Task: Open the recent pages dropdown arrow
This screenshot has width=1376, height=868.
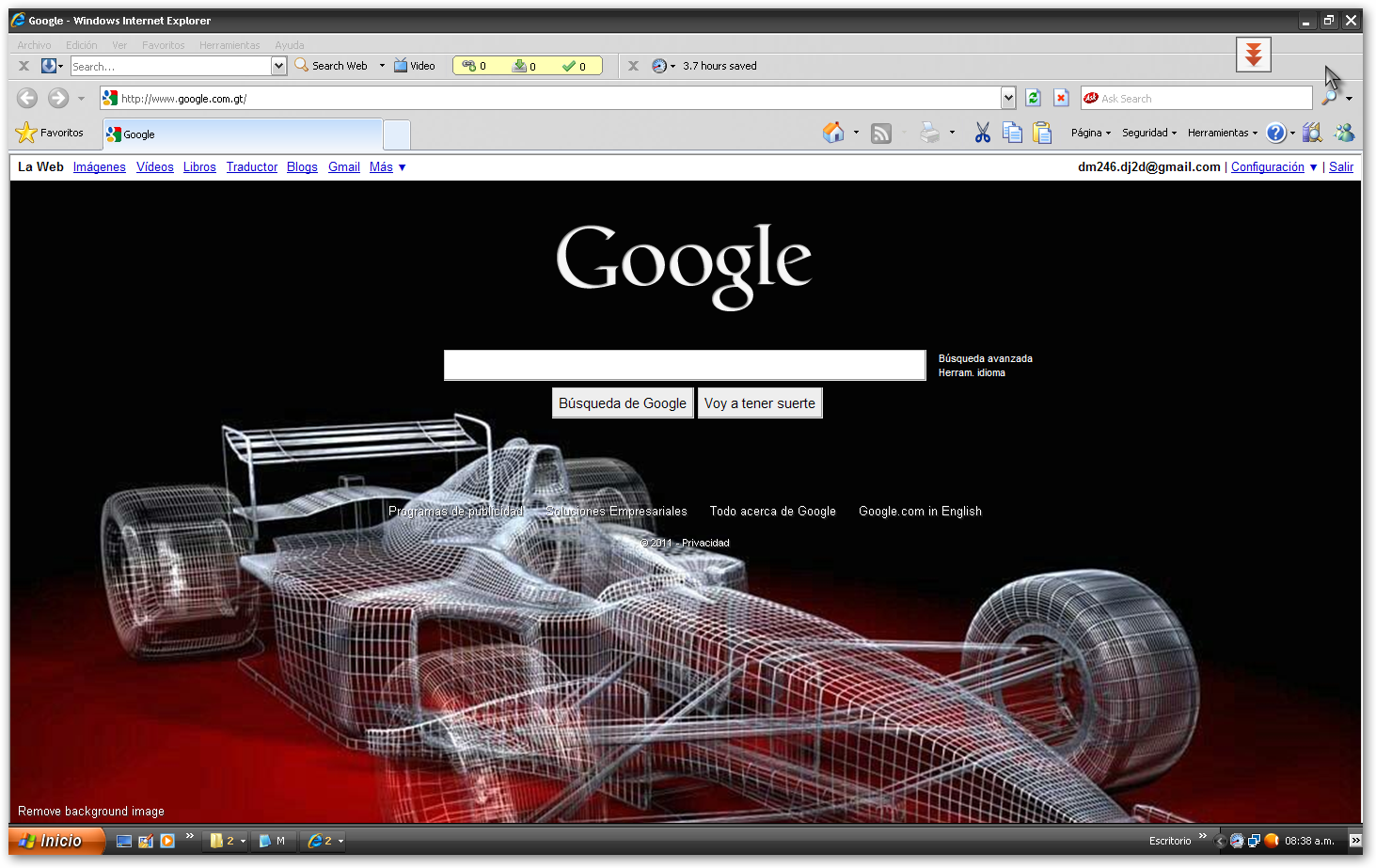Action: tap(81, 98)
